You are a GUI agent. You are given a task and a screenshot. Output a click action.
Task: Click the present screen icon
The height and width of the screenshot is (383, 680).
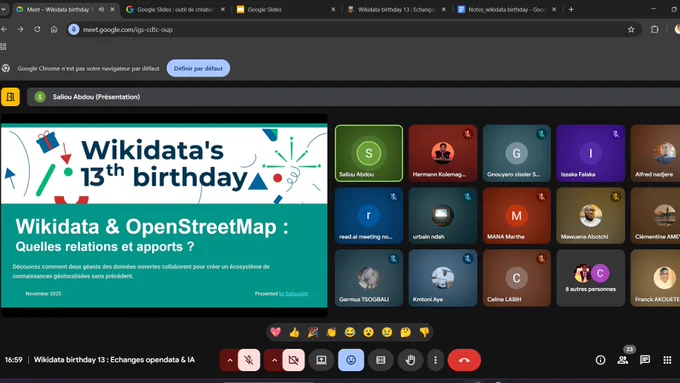click(x=321, y=360)
